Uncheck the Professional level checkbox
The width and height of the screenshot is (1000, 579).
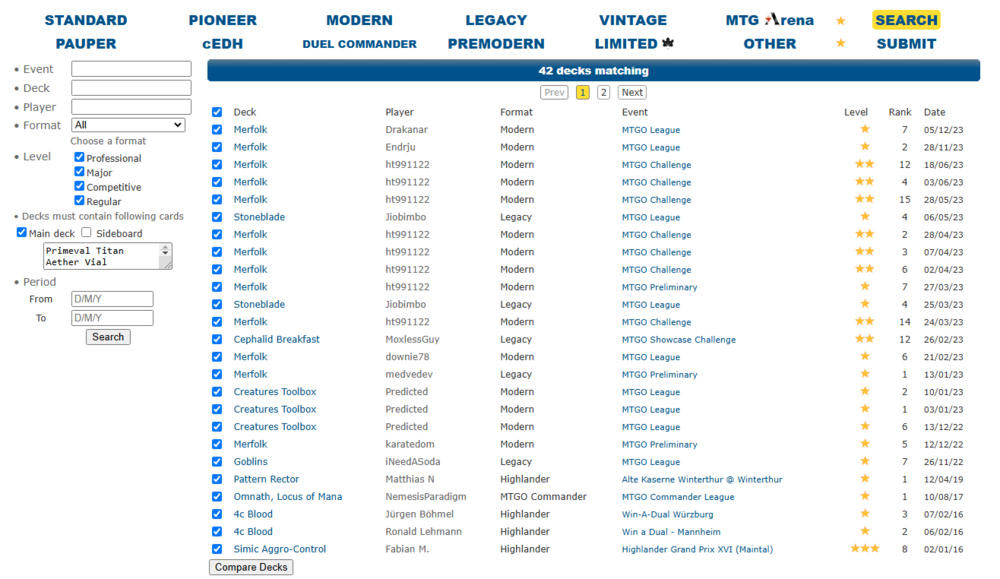tap(80, 158)
